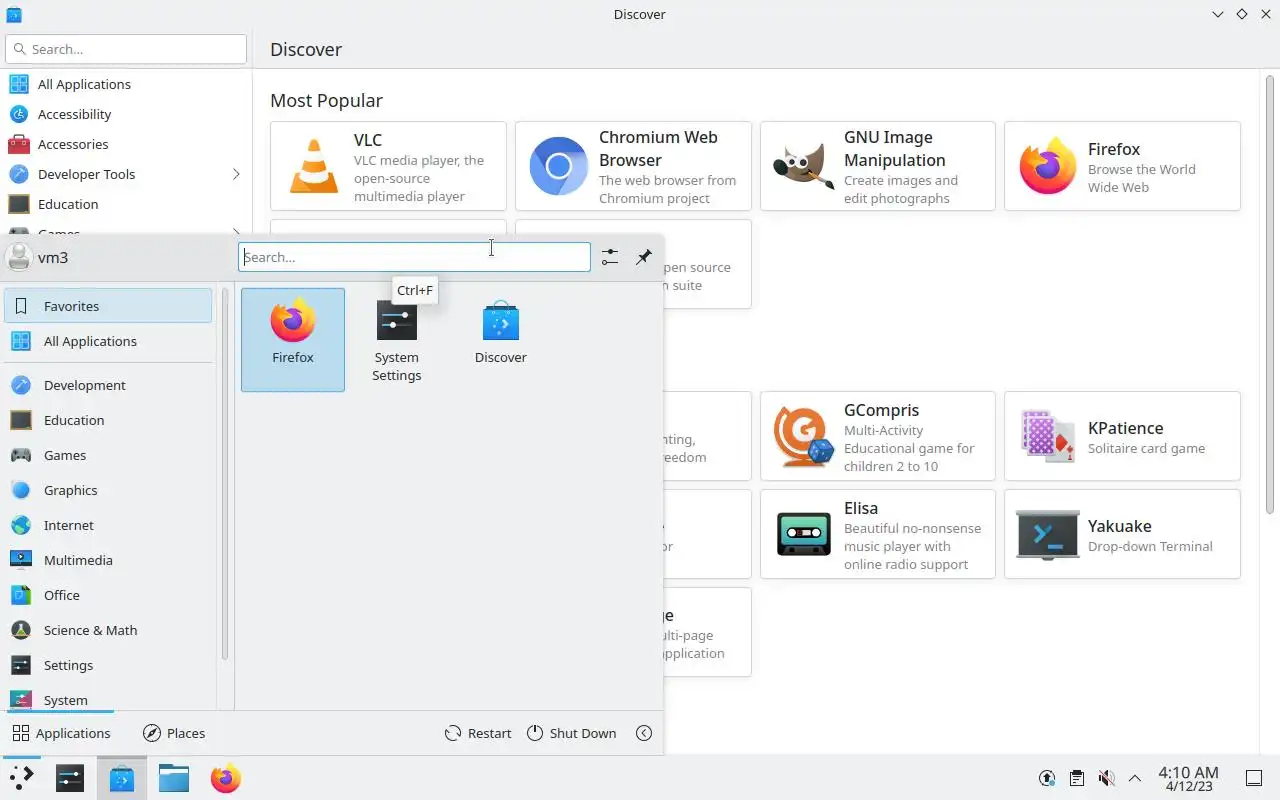Launch Firefox from launcher favorites
Screen dimensions: 1280x800
click(x=292, y=340)
